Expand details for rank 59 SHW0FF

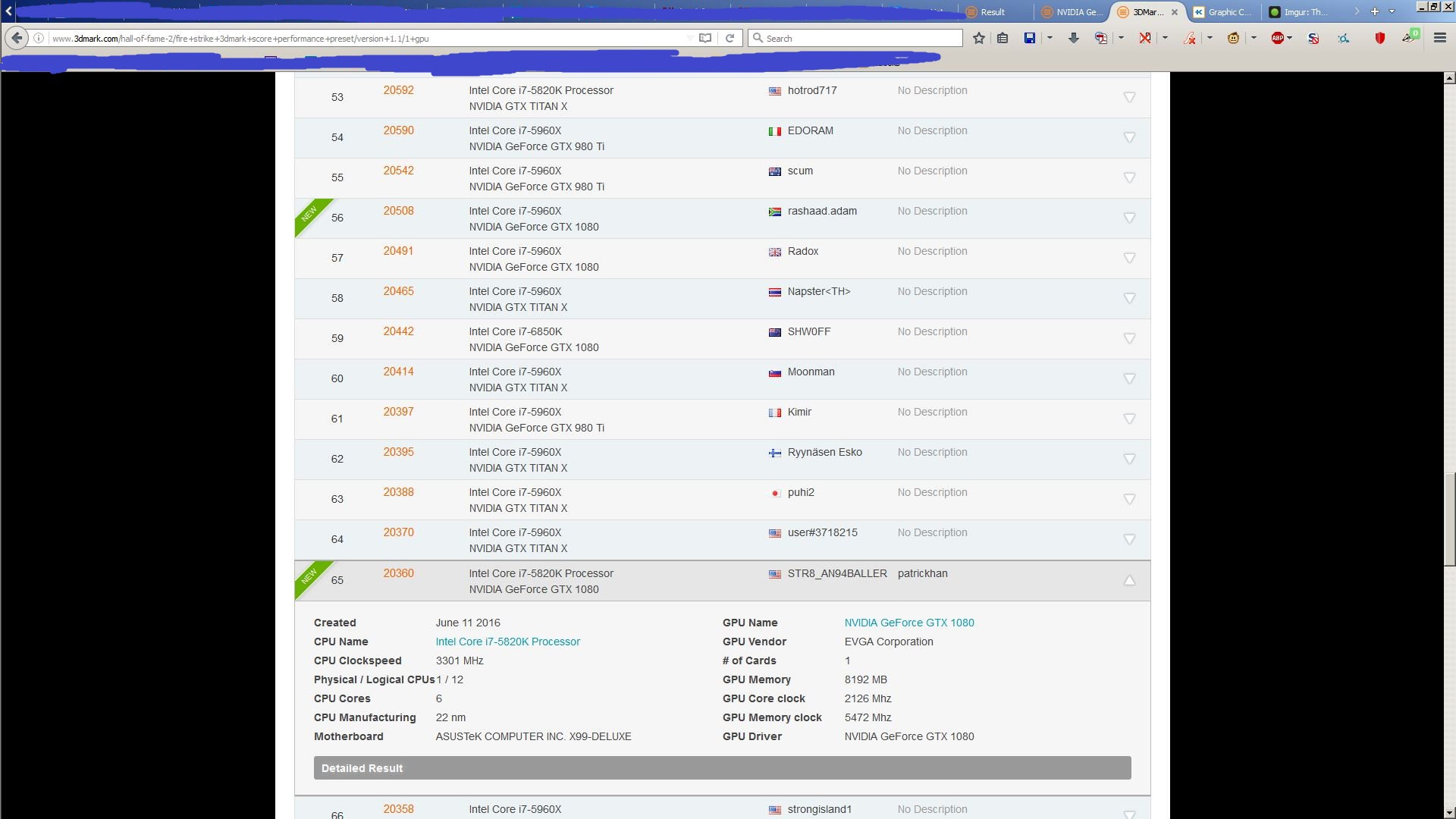pyautogui.click(x=1129, y=339)
